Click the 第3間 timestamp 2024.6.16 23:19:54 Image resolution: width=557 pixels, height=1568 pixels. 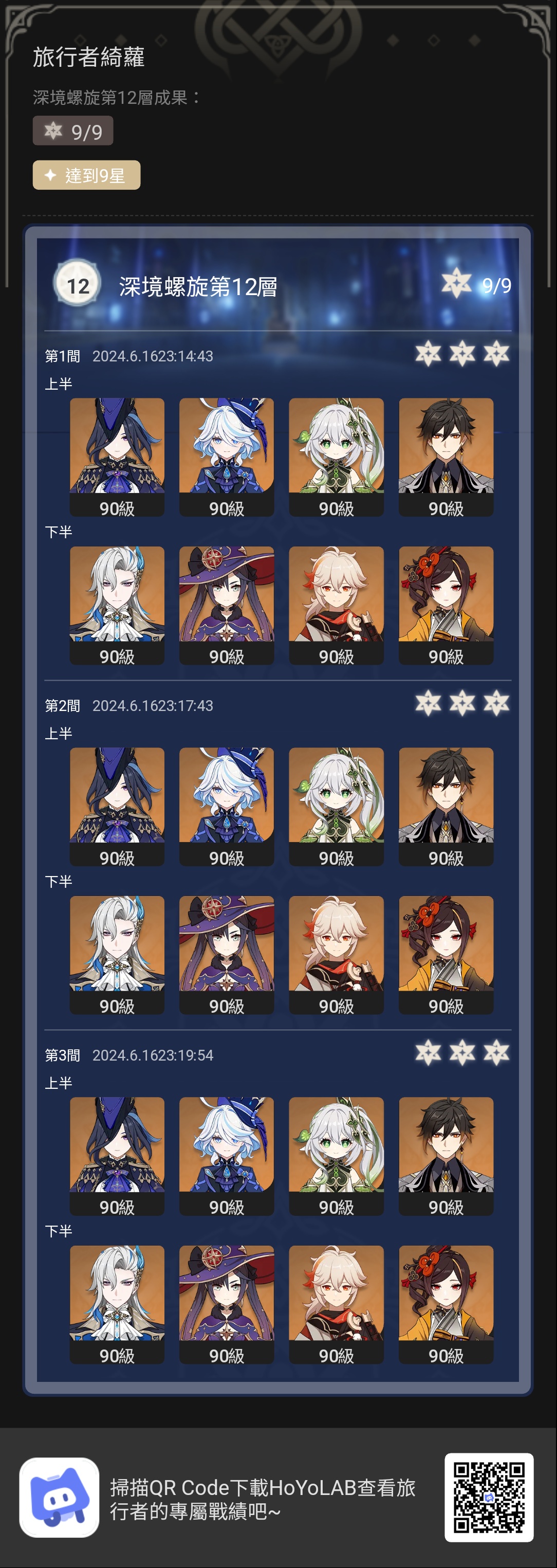coord(153,1055)
